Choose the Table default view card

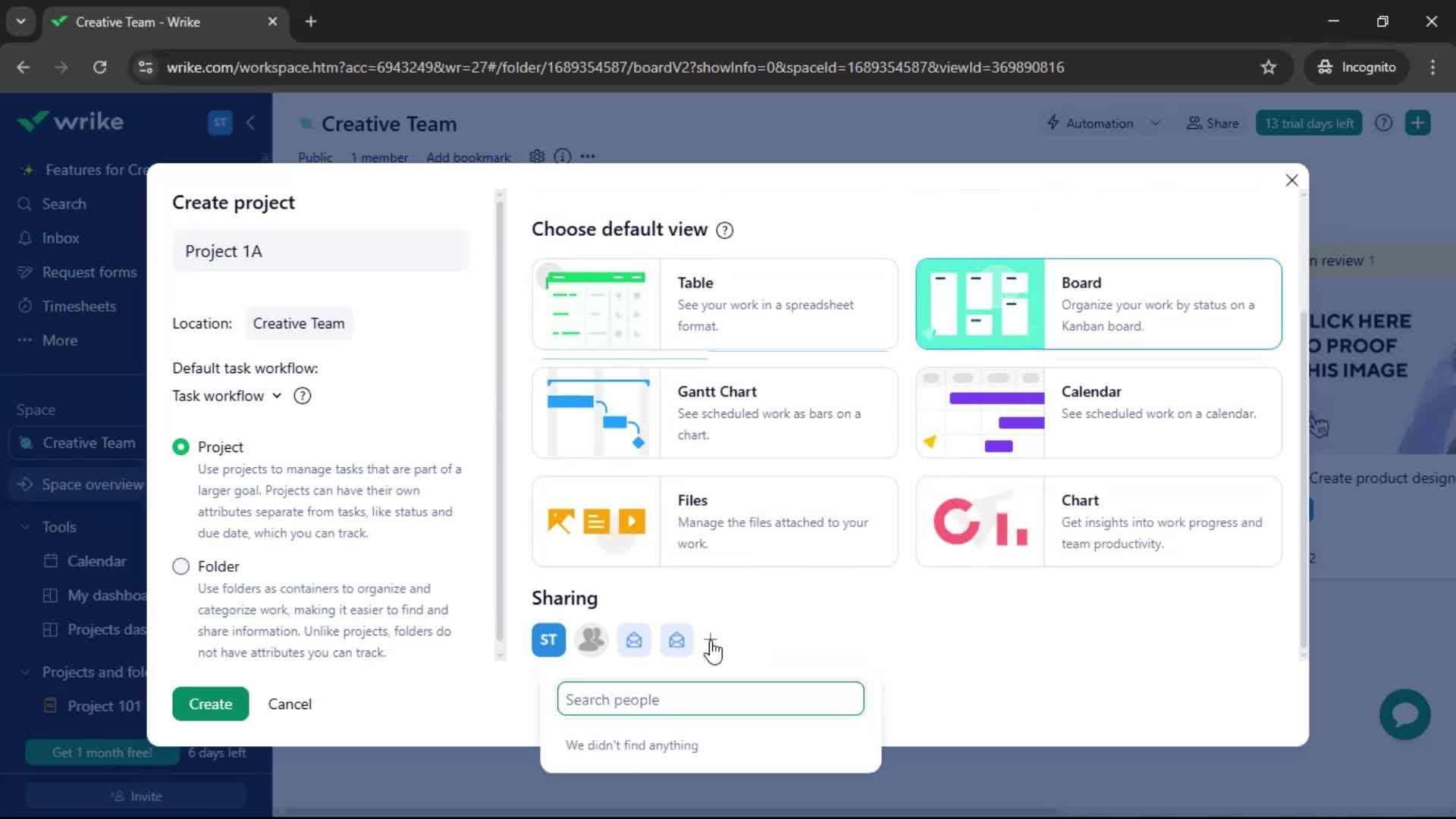[x=715, y=304]
